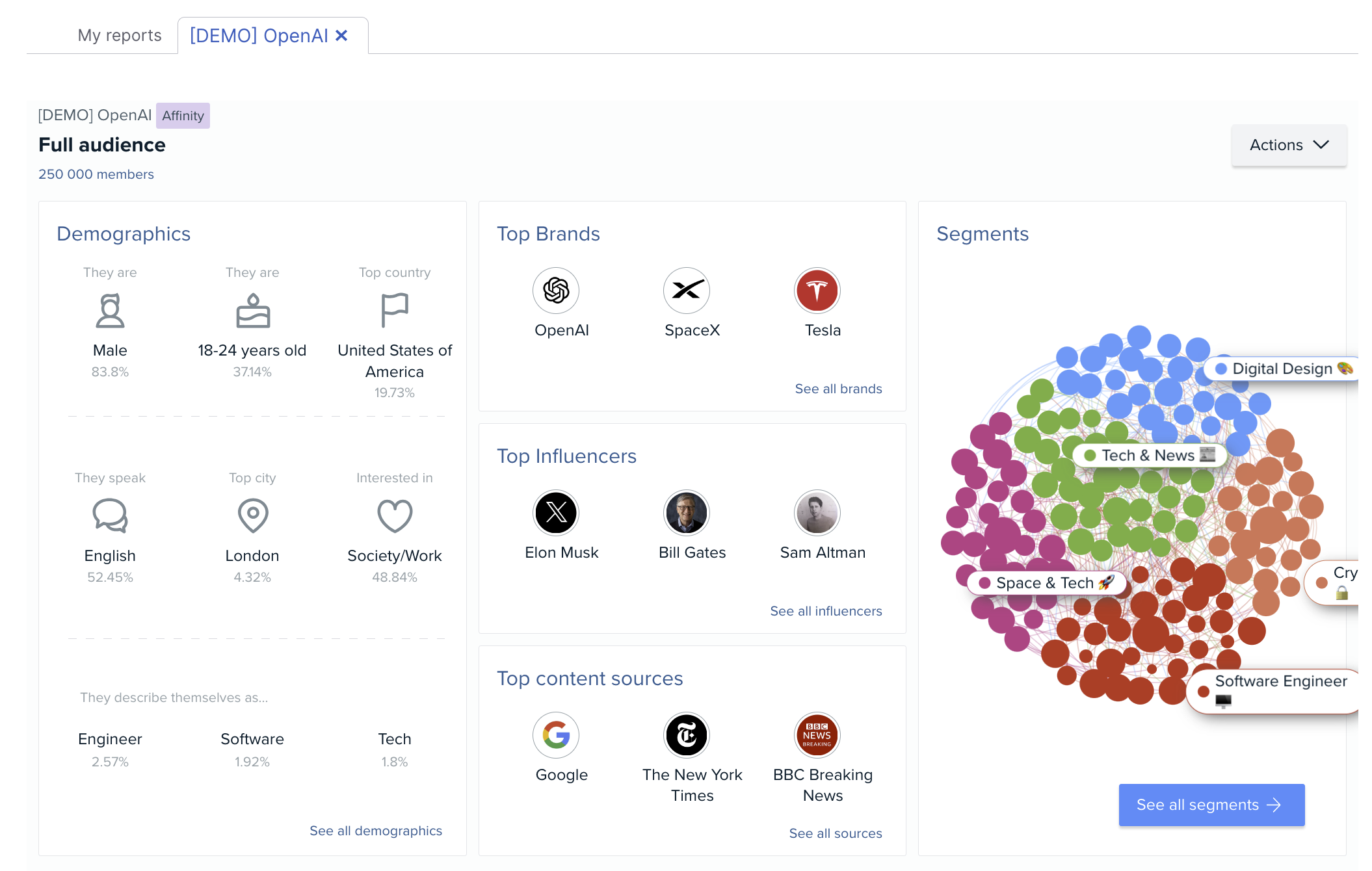1372x871 pixels.
Task: Click the See all sources link
Action: tap(836, 833)
